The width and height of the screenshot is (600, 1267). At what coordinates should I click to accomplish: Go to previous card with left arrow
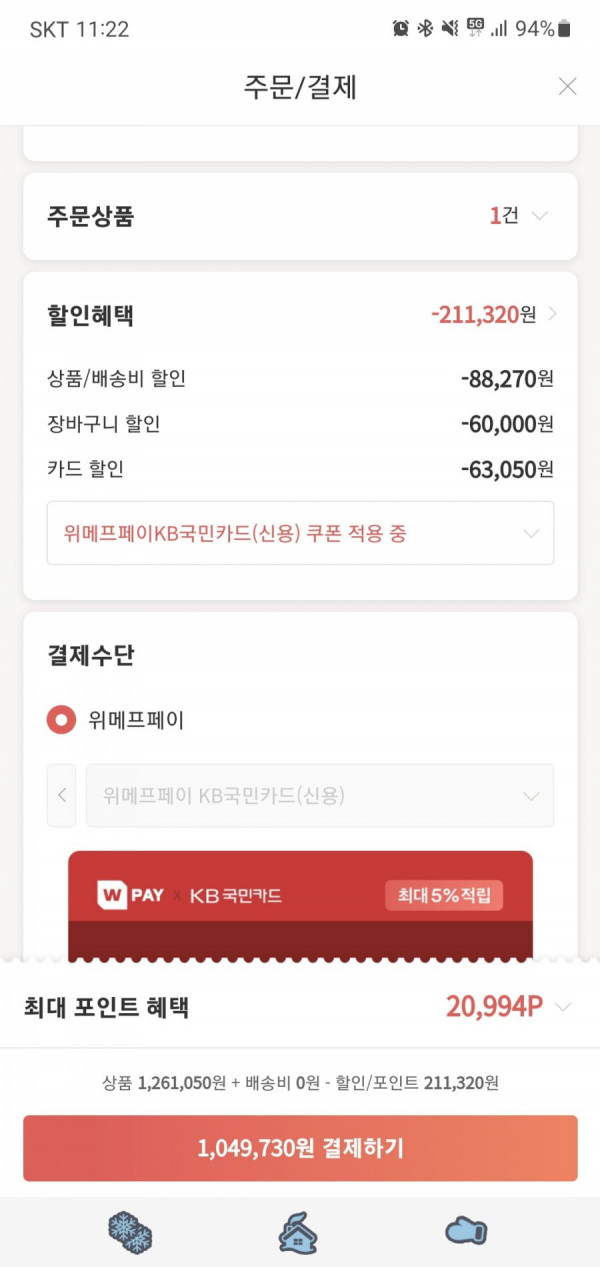pyautogui.click(x=62, y=796)
